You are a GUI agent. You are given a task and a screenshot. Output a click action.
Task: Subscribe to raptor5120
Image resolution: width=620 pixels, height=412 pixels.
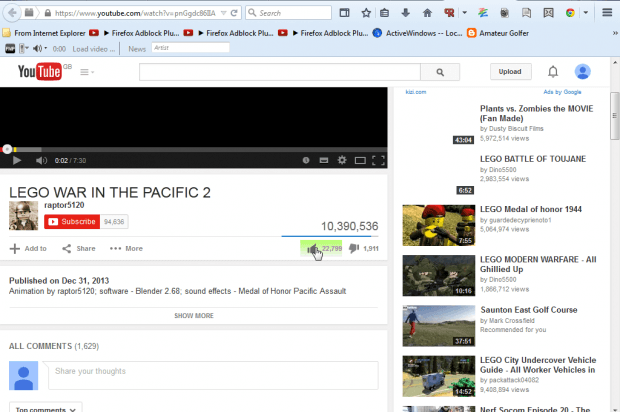(72, 221)
